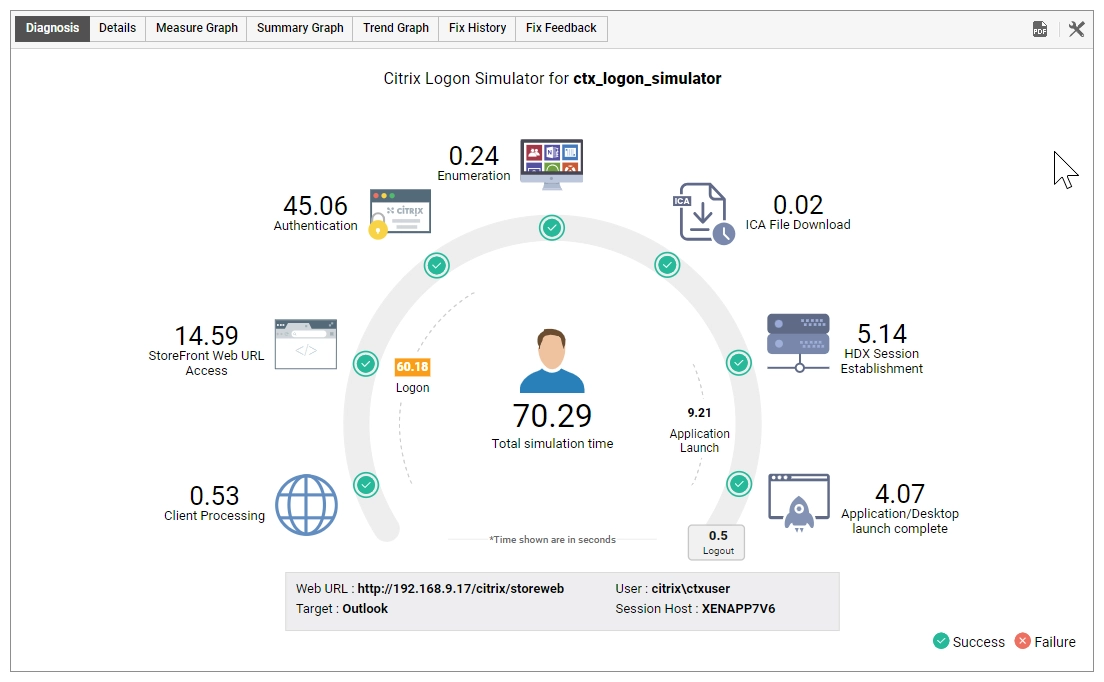
Task: Click the user name citrix\ctxuser
Action: (x=691, y=588)
